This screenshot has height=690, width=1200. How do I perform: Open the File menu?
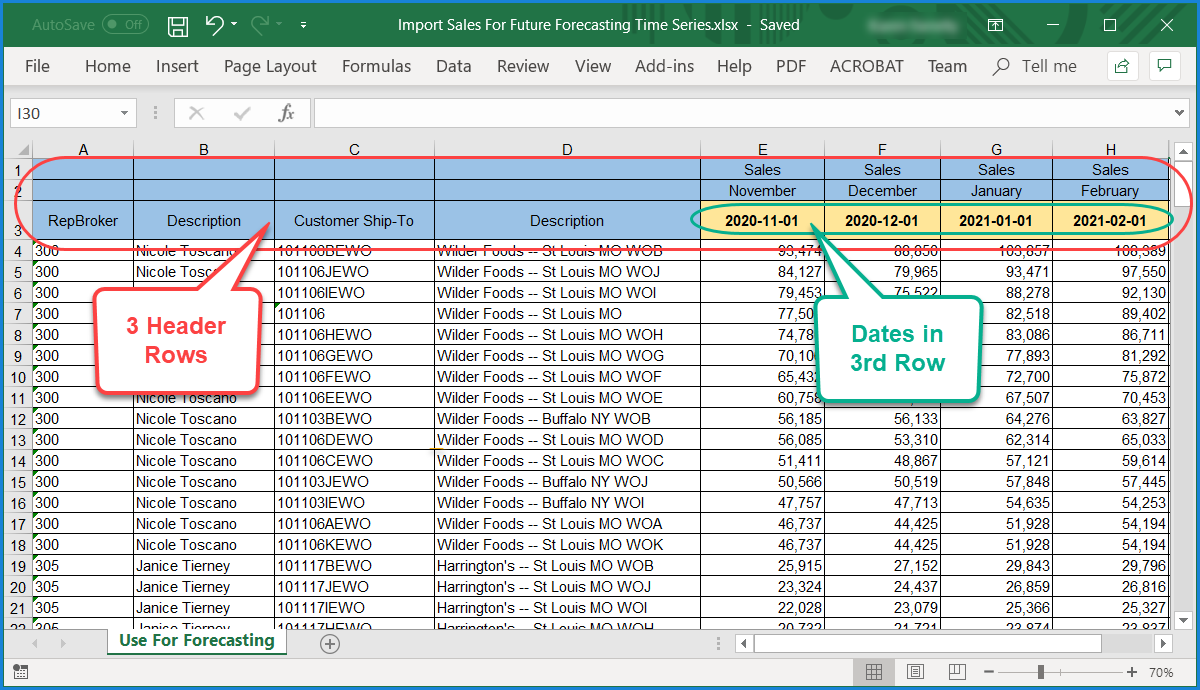click(x=37, y=66)
